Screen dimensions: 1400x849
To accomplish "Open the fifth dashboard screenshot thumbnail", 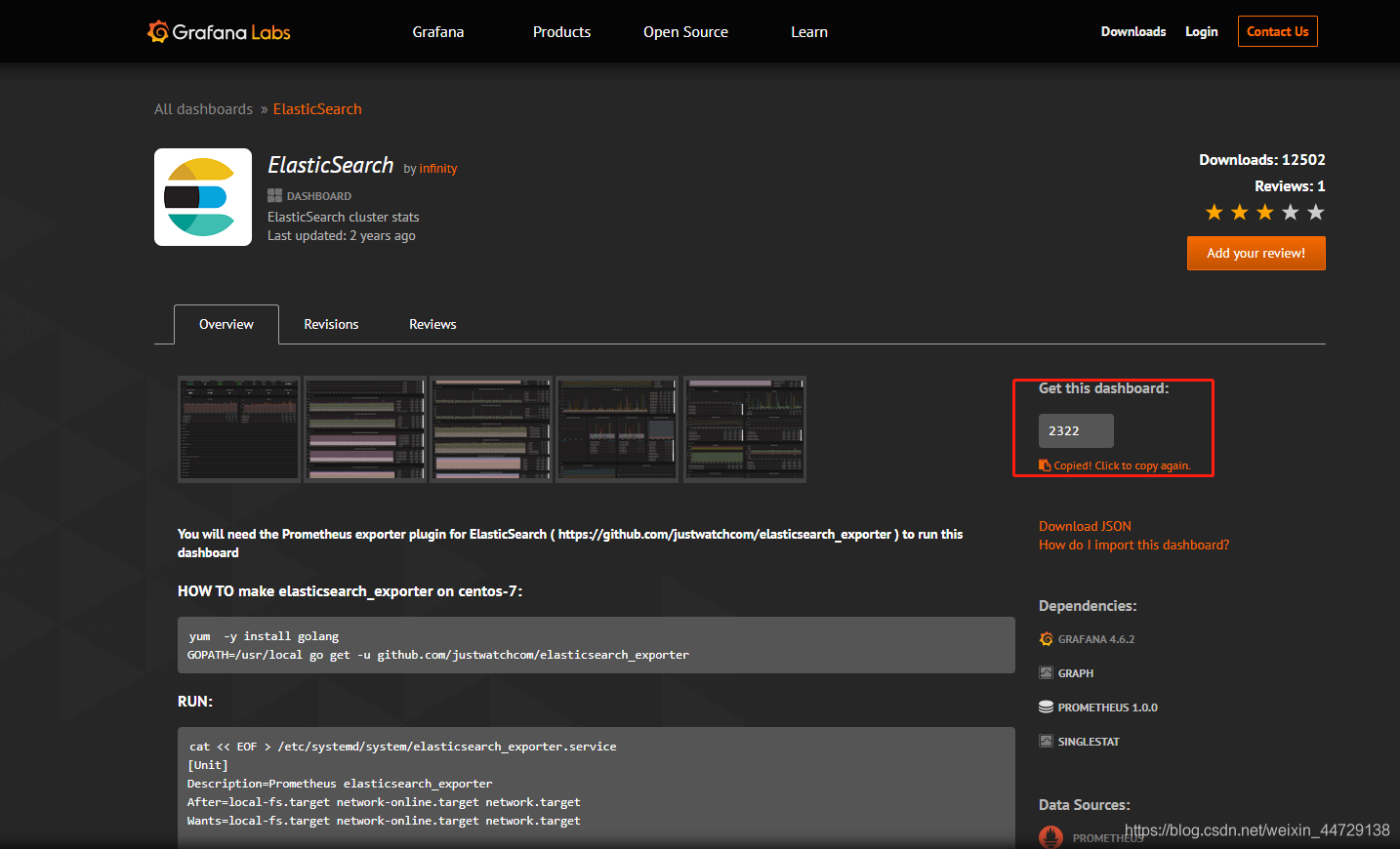I will 745,429.
